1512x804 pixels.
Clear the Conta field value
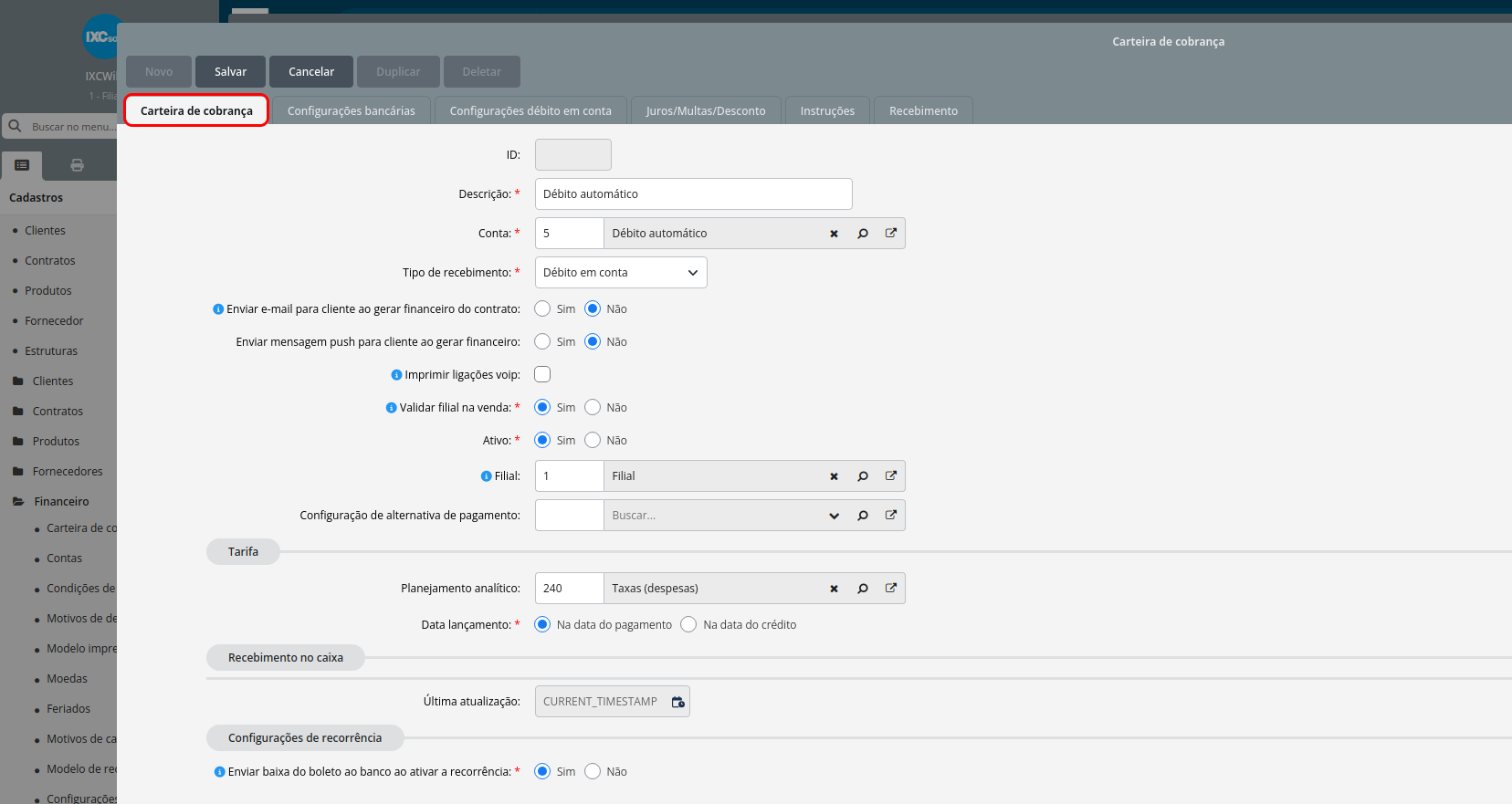click(x=834, y=234)
